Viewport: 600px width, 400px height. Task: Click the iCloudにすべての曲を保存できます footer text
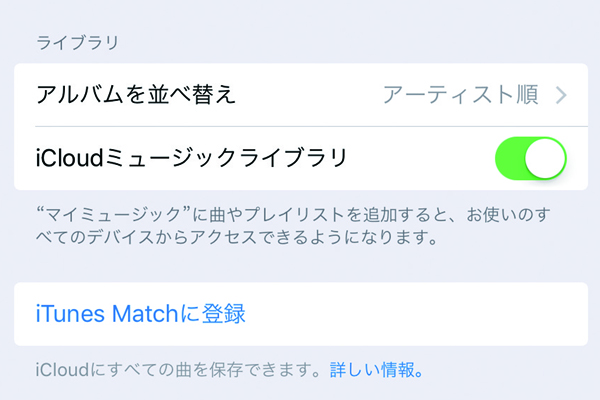coord(176,370)
